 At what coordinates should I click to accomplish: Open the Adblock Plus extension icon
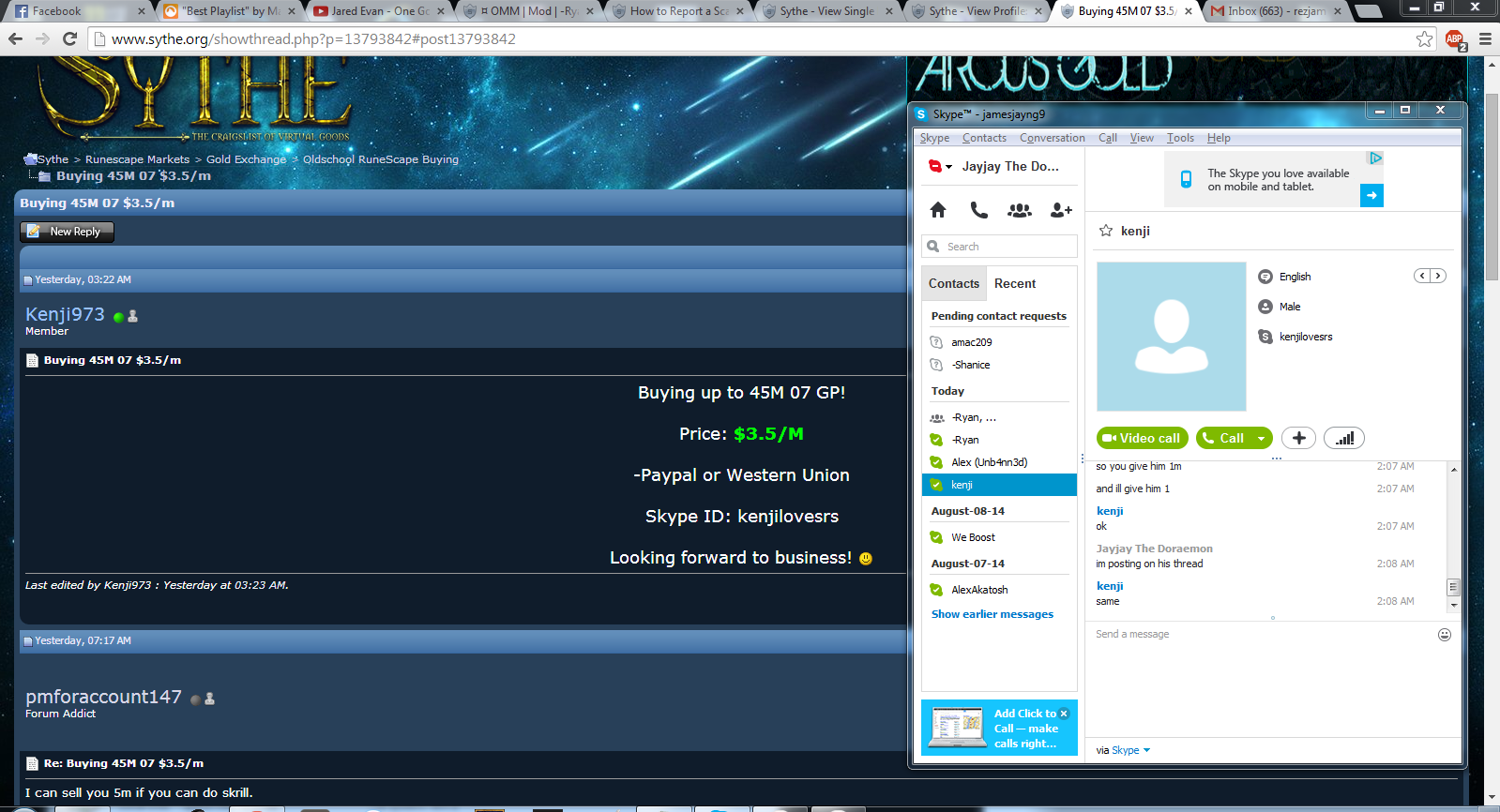click(x=1455, y=39)
